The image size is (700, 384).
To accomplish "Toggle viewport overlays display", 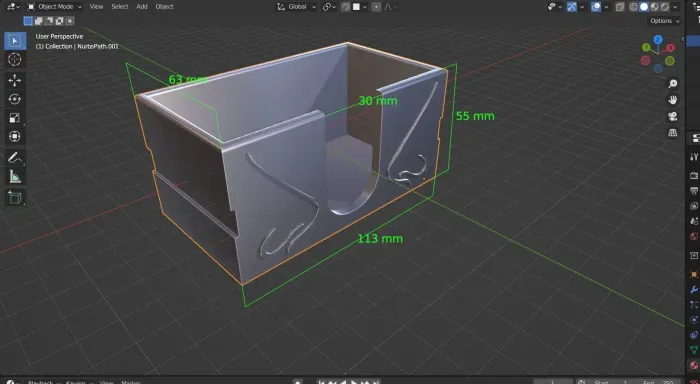I will coord(596,7).
